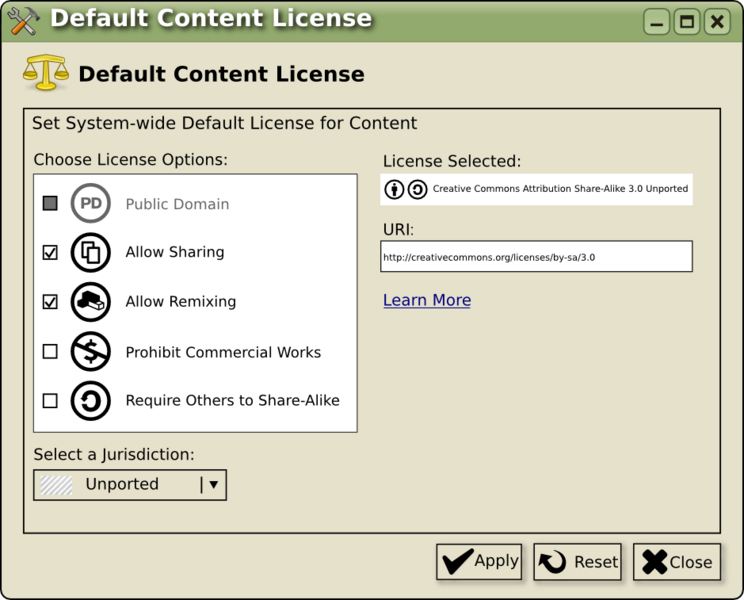Maximize the Default Content License window

tap(687, 22)
